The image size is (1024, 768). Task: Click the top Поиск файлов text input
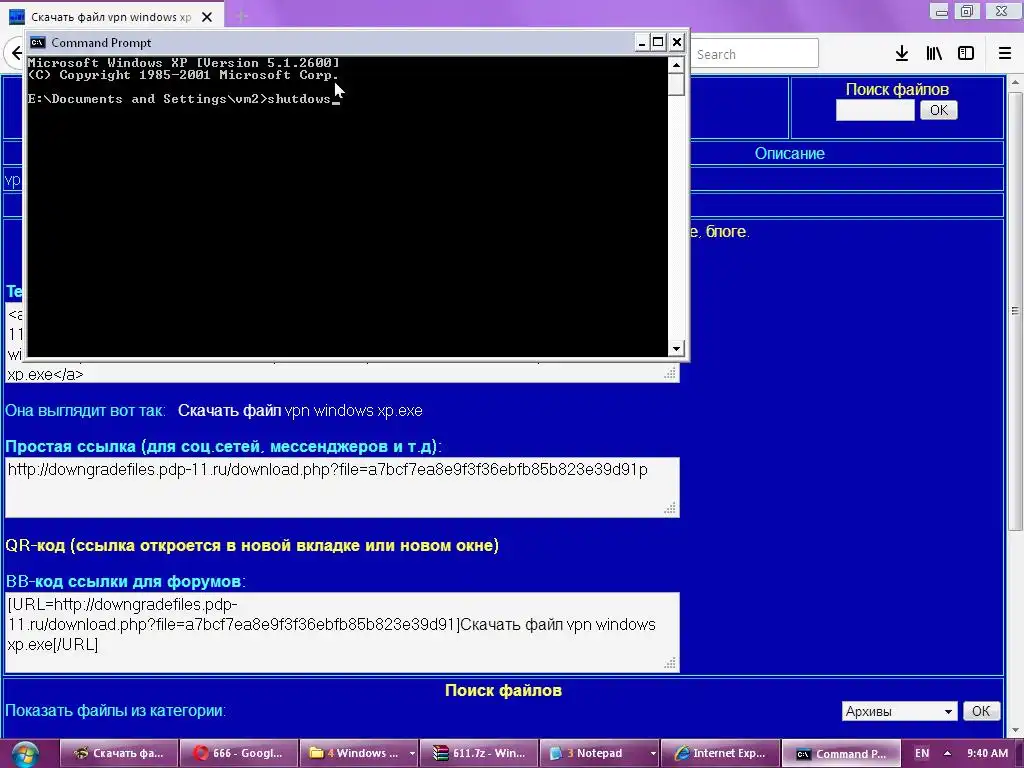pyautogui.click(x=875, y=110)
